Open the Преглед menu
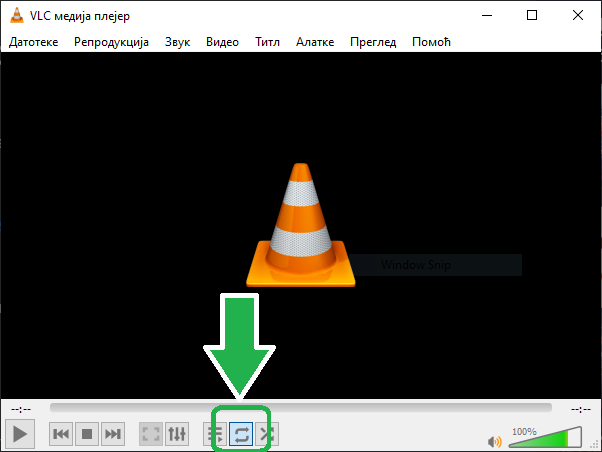Image resolution: width=602 pixels, height=452 pixels. [373, 42]
